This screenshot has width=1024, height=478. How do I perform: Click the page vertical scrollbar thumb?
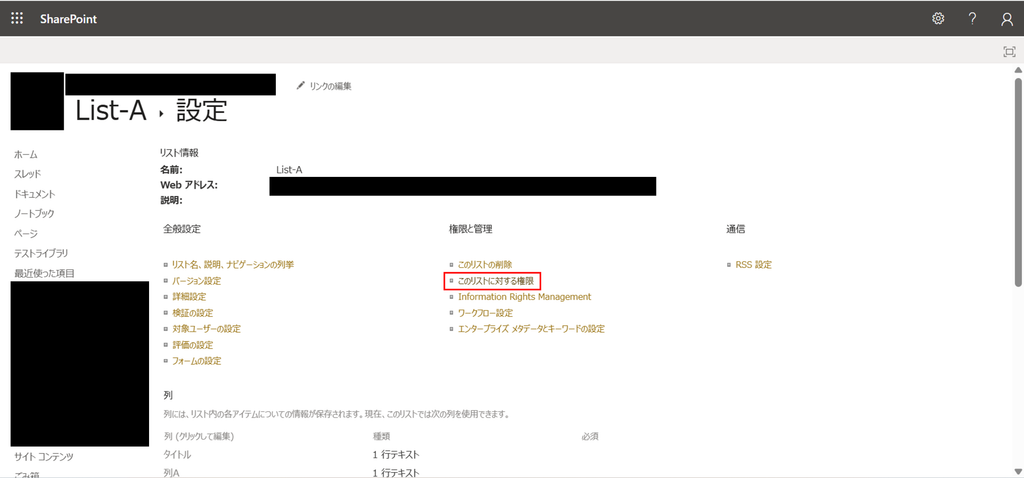tap(1018, 182)
